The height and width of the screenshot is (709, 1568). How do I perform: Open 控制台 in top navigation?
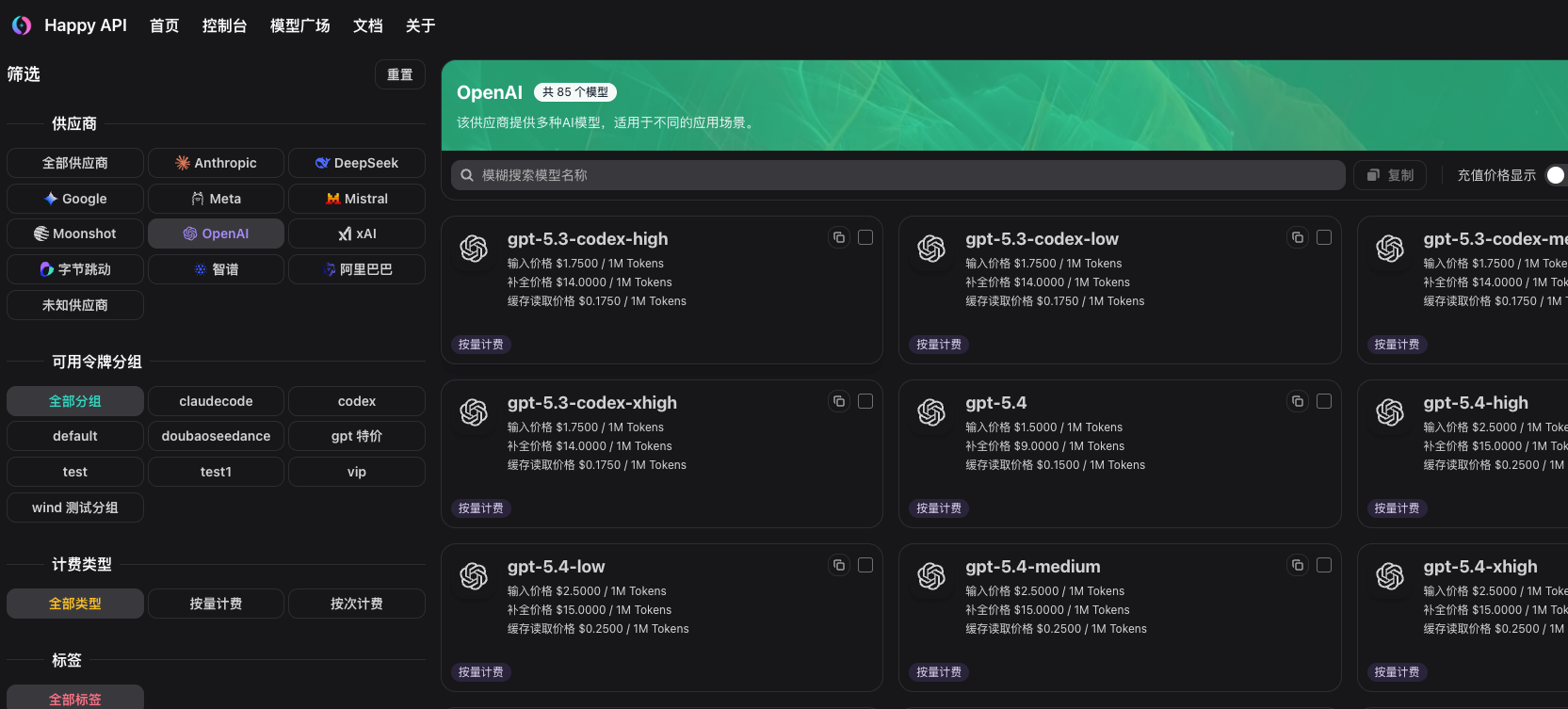click(x=225, y=25)
